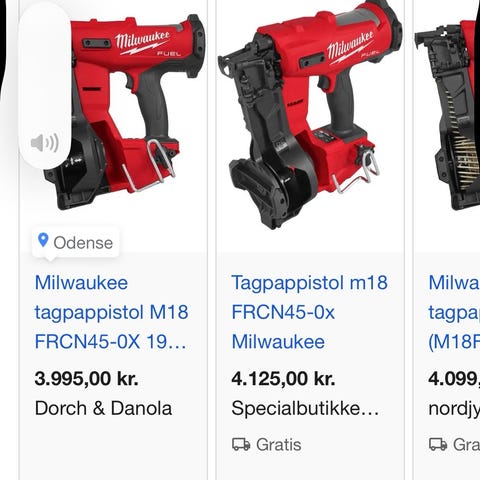Viewport: 480px width, 480px height.
Task: Open the third Milwaukee tagpap listing title
Action: point(454,312)
